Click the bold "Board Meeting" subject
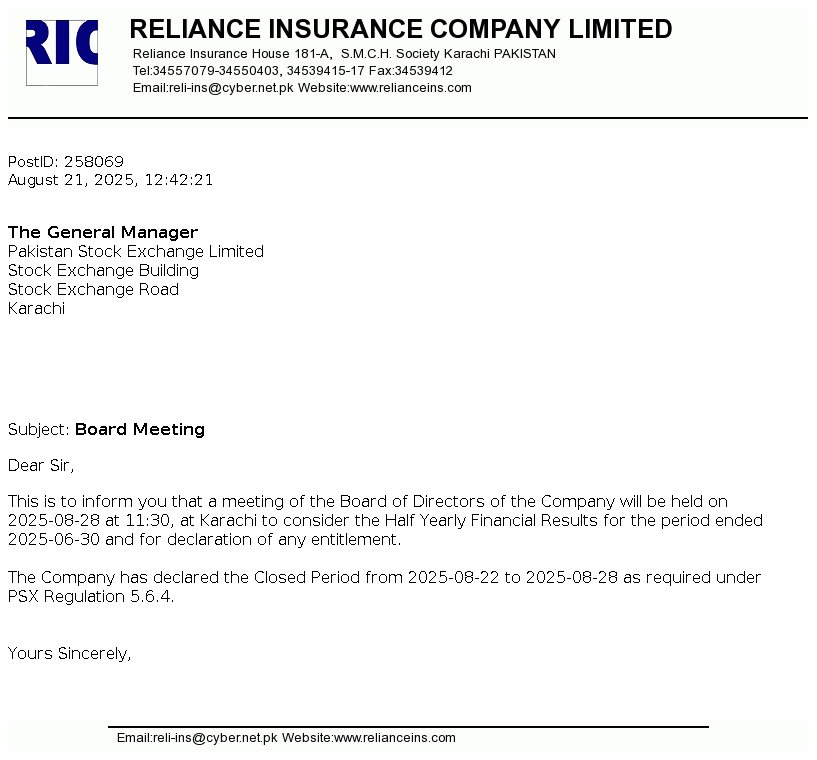817x760 pixels. [140, 430]
